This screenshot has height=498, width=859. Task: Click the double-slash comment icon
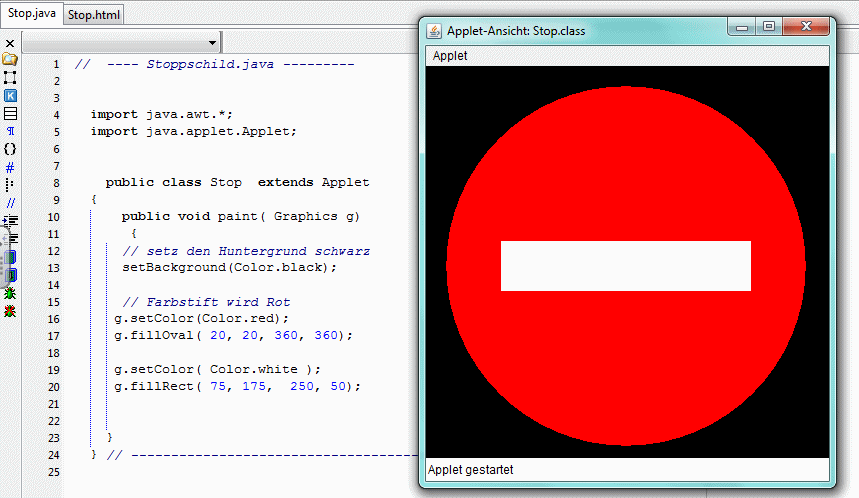tap(10, 203)
